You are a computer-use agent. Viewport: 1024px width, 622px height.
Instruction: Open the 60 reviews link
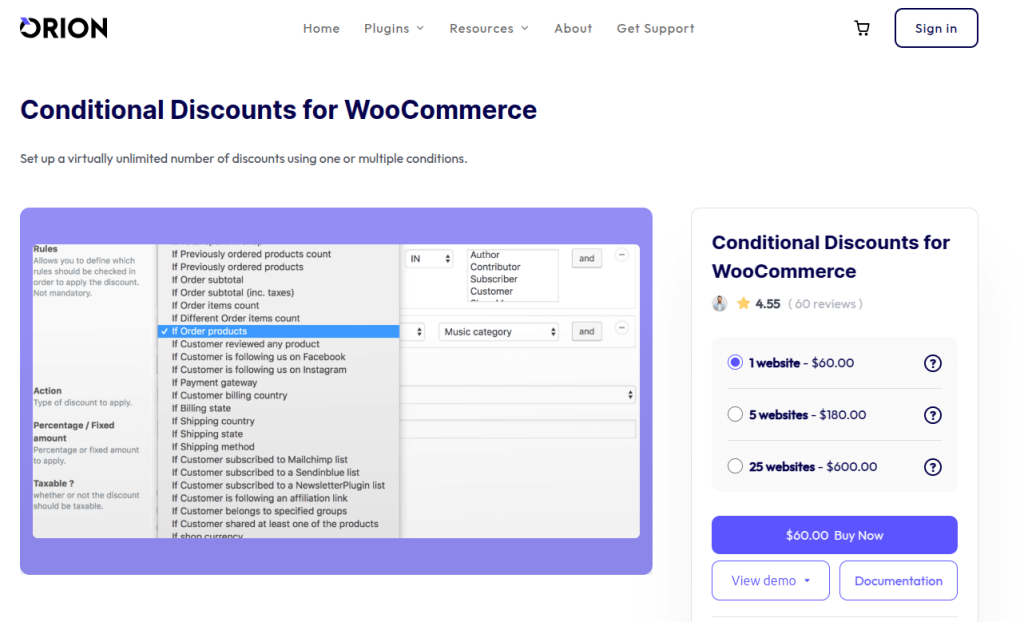click(x=825, y=304)
